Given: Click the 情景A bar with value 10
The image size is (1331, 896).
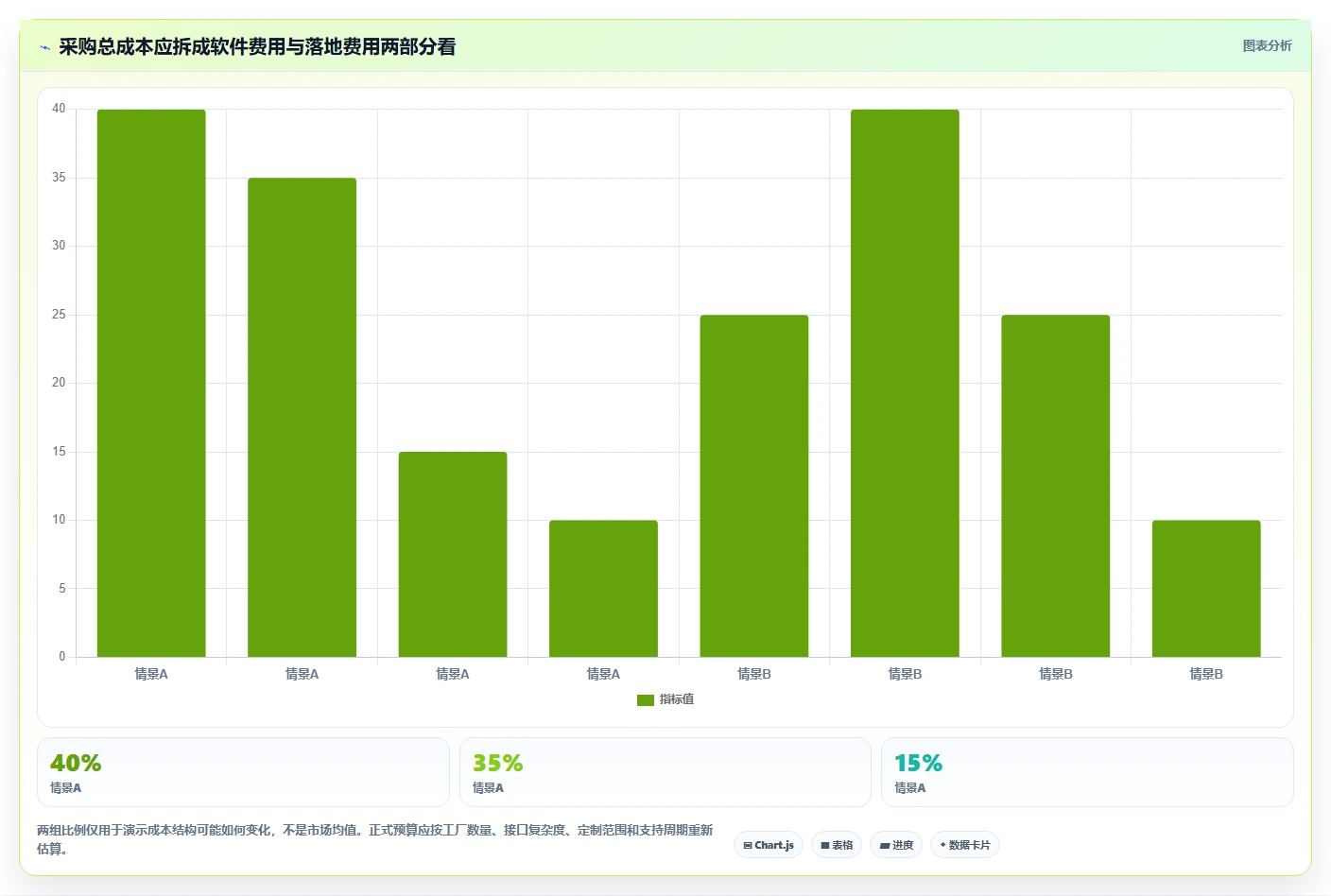Looking at the screenshot, I should pyautogui.click(x=603, y=588).
